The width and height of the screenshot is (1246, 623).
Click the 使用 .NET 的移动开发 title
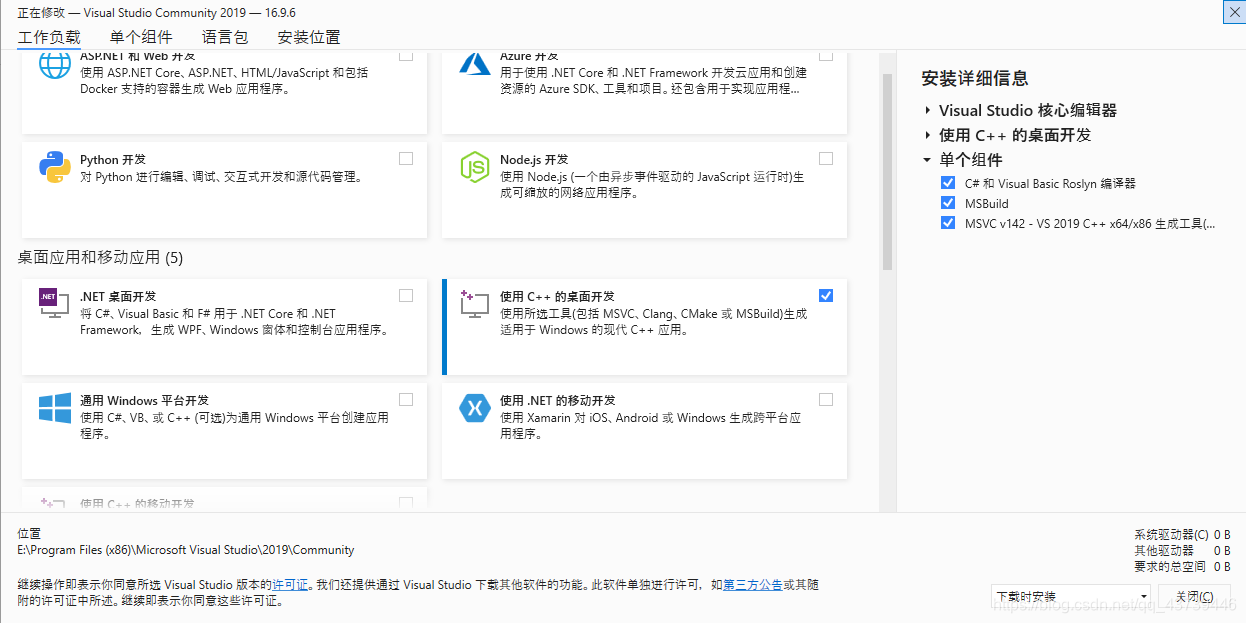coord(558,400)
